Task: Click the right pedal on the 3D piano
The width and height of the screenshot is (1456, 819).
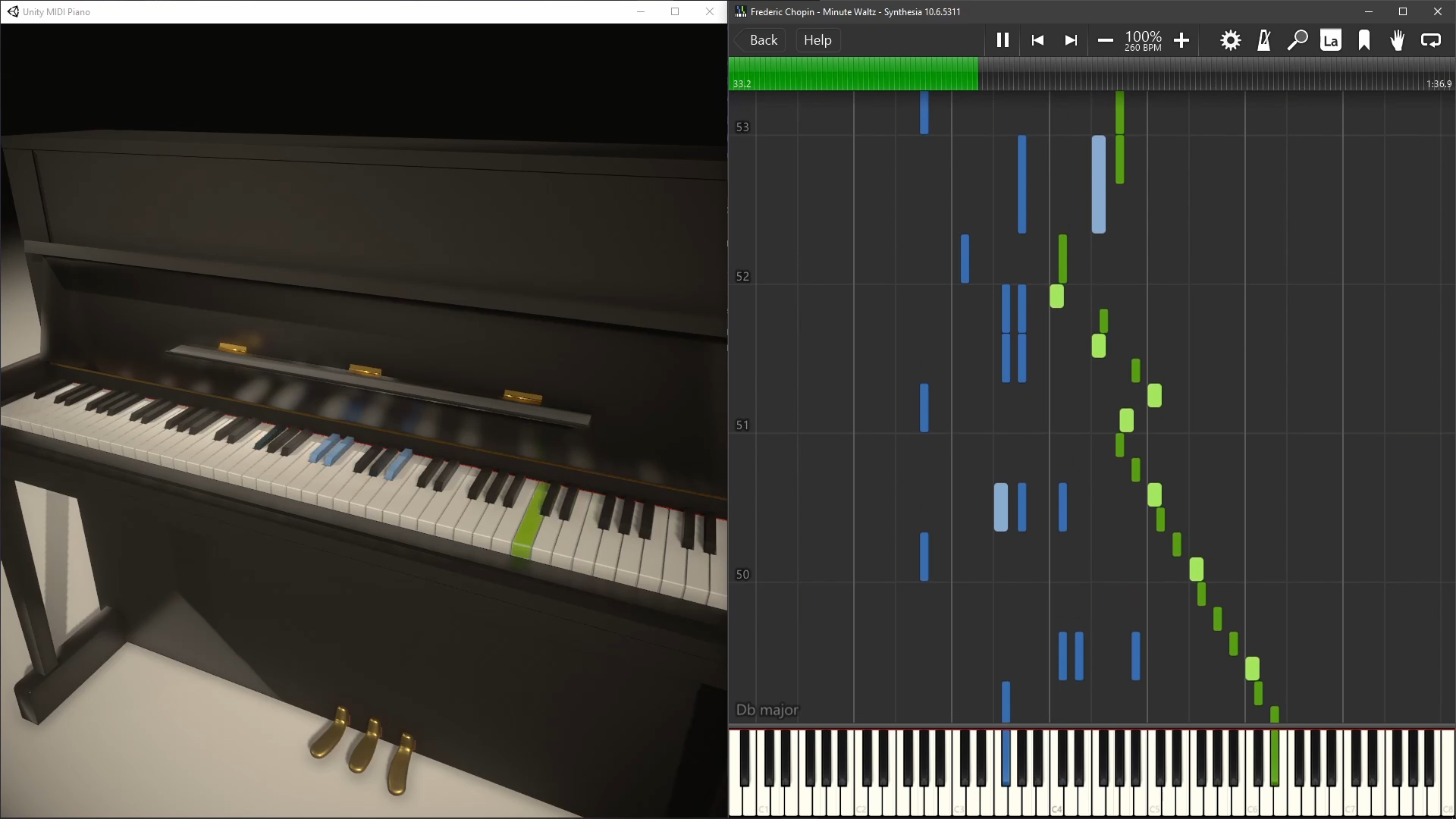Action: (x=400, y=764)
